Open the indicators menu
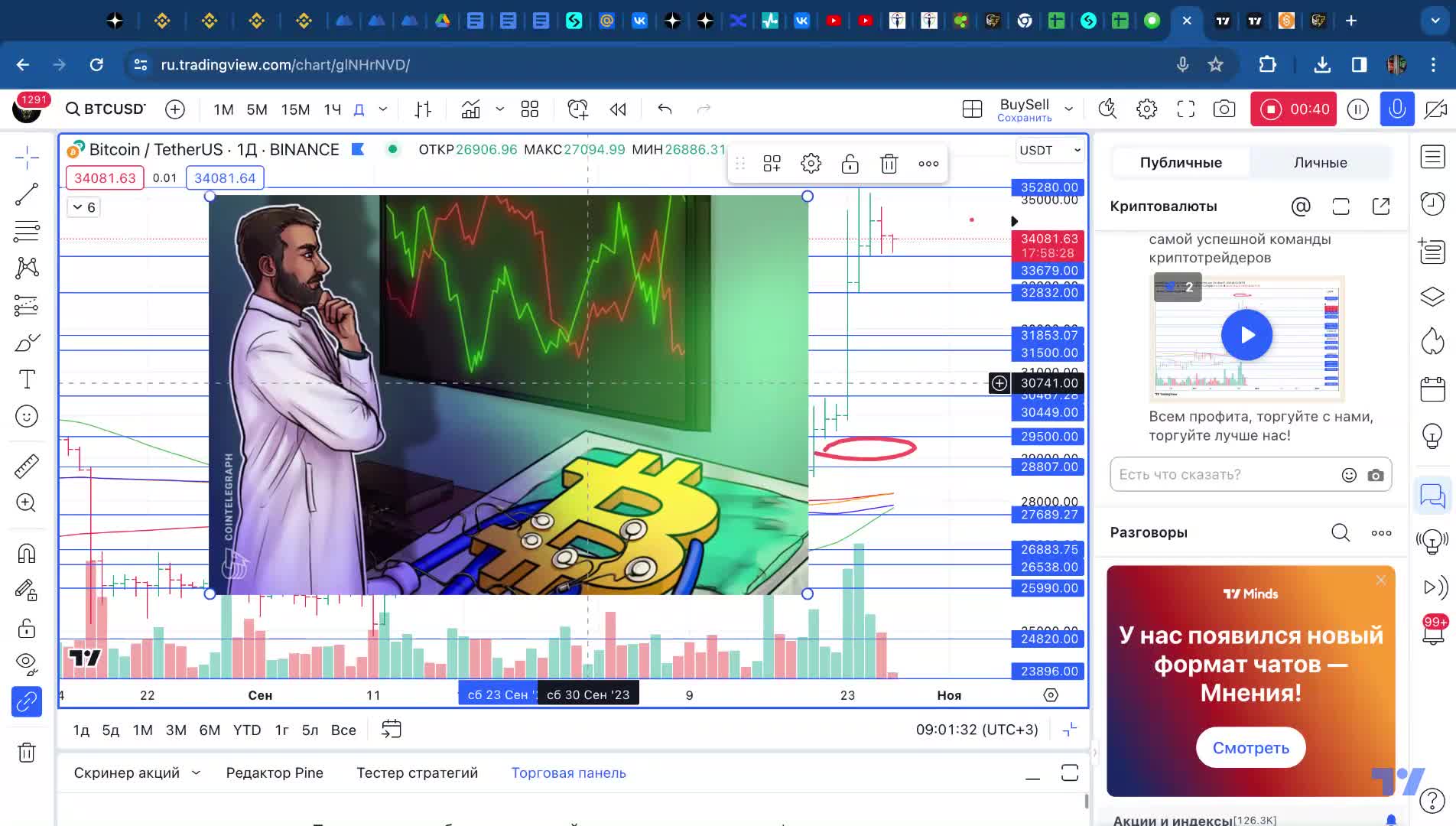The image size is (1456, 826). point(470,109)
